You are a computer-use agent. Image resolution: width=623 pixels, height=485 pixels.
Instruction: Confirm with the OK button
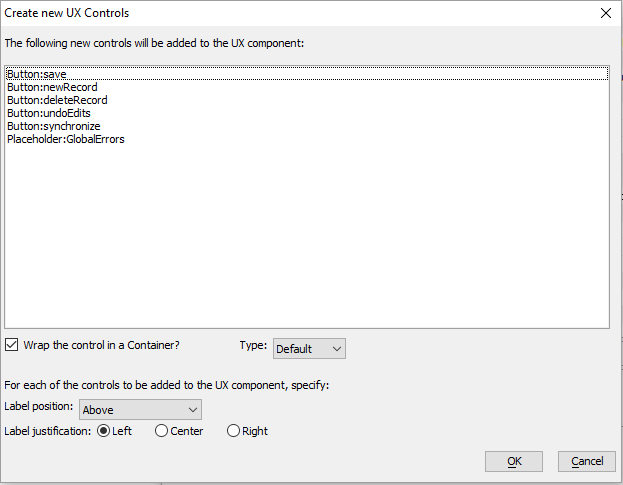[514, 461]
